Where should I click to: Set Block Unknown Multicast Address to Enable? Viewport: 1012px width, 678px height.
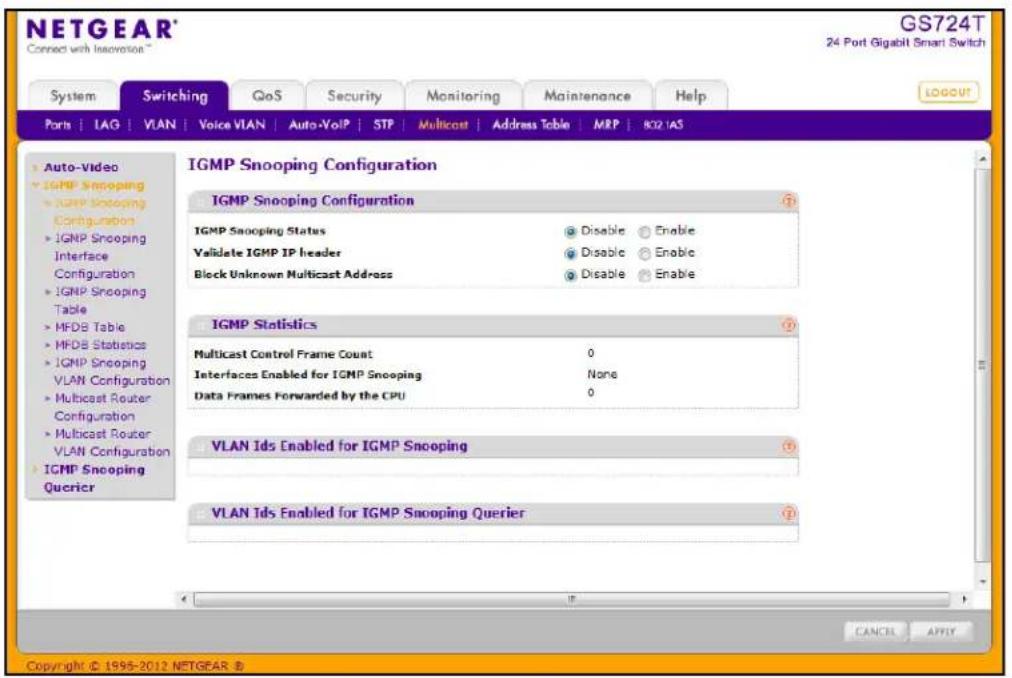(644, 276)
